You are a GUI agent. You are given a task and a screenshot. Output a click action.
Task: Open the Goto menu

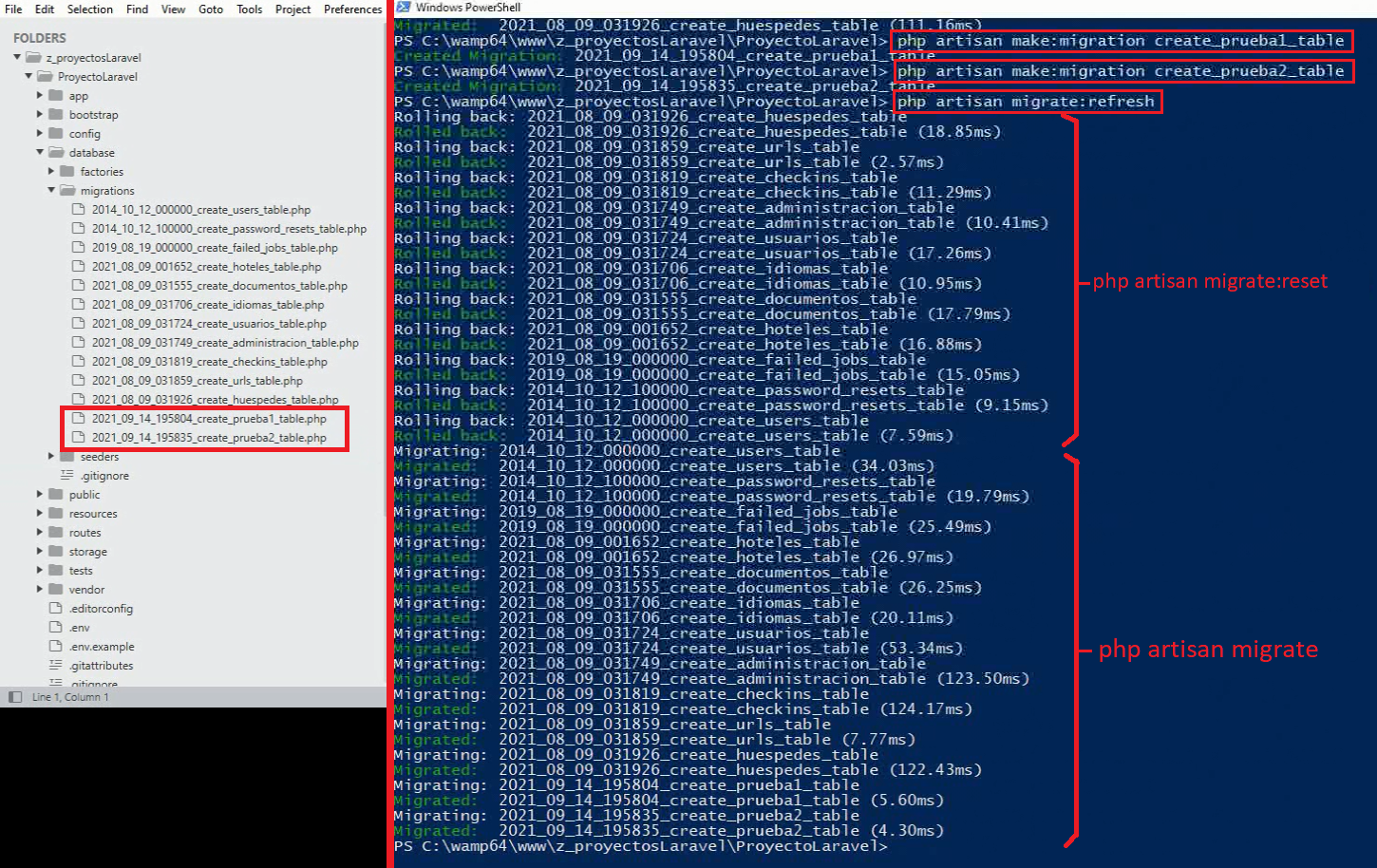click(211, 9)
